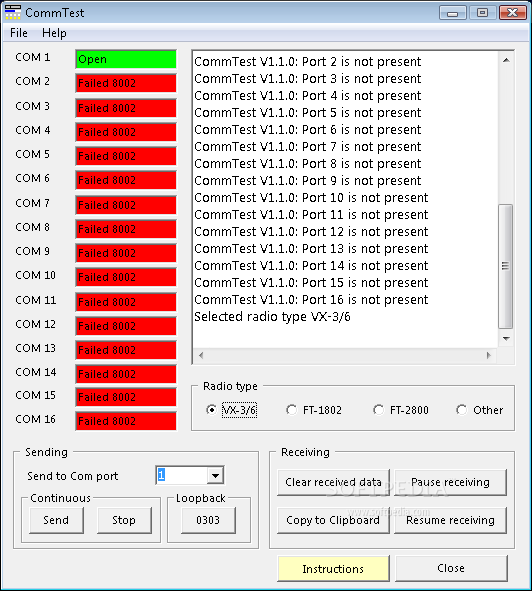The width and height of the screenshot is (532, 591).
Task: Select the VX-3/6 radio type
Action: pos(232,410)
